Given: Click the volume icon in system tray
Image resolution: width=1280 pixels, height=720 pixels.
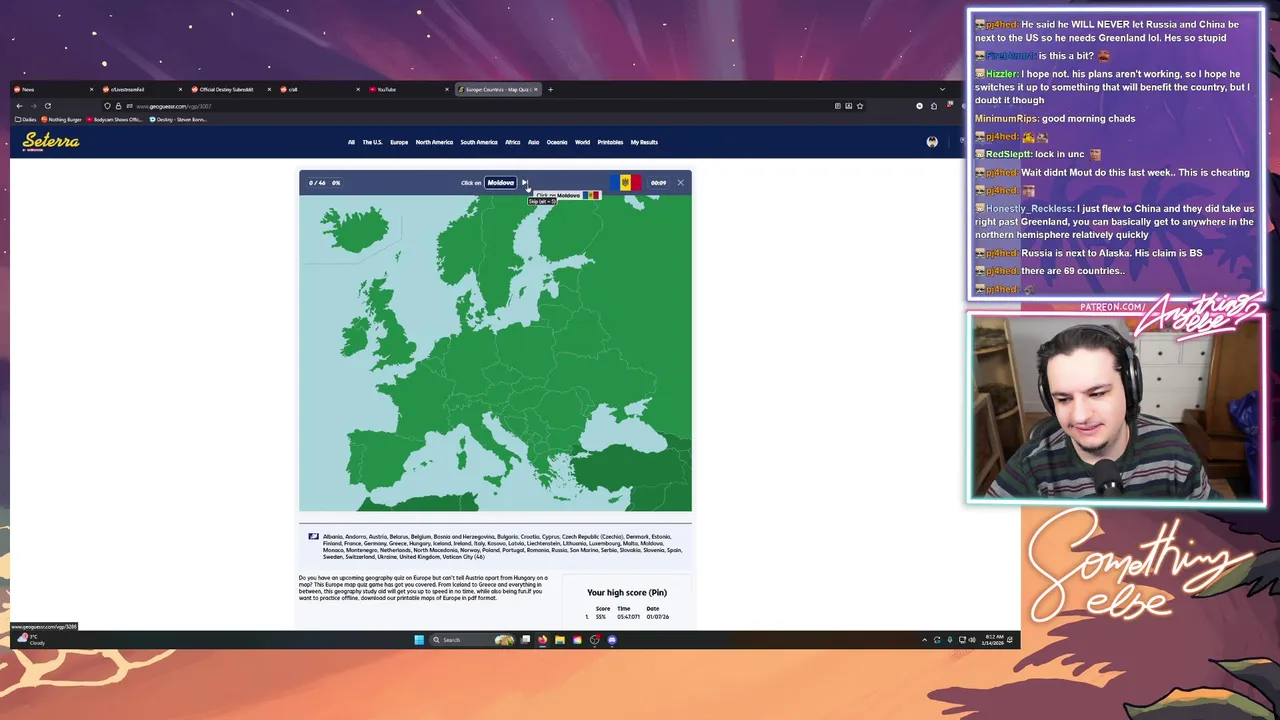Looking at the screenshot, I should (x=971, y=640).
